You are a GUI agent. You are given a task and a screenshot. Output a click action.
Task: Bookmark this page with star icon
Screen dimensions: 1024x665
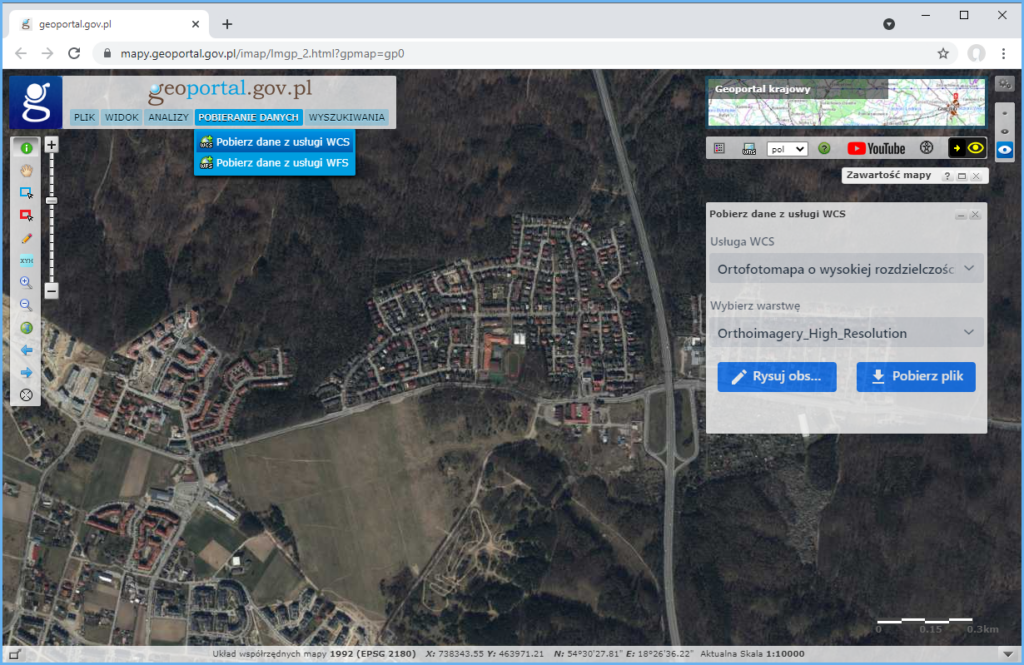pos(942,54)
